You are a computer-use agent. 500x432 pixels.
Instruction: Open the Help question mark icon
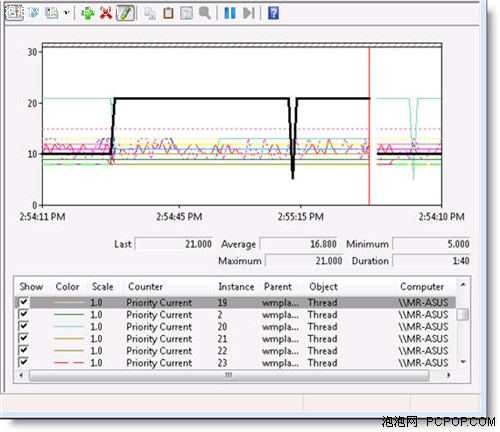coord(273,13)
